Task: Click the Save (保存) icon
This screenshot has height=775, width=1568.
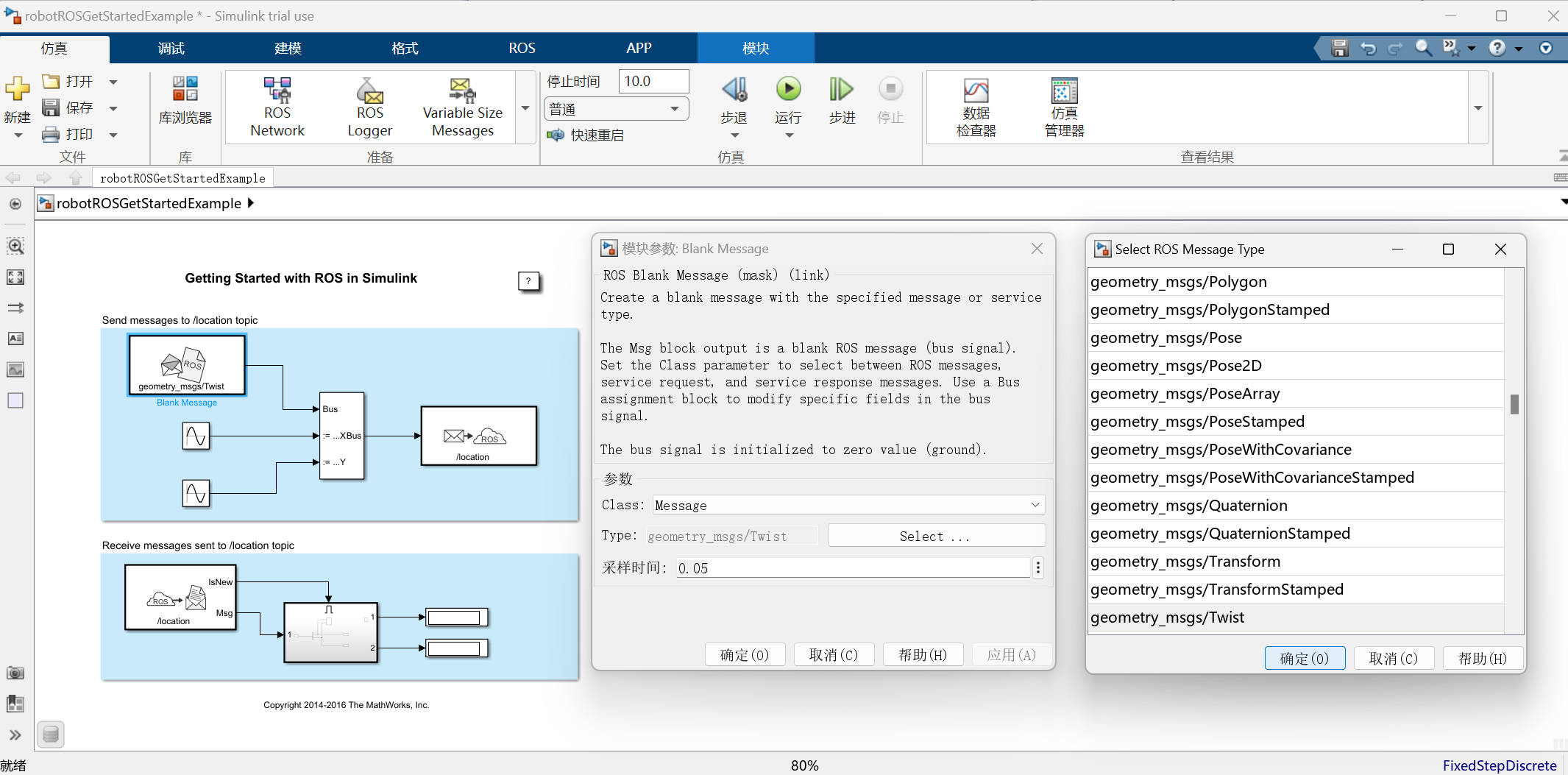Action: tap(51, 107)
